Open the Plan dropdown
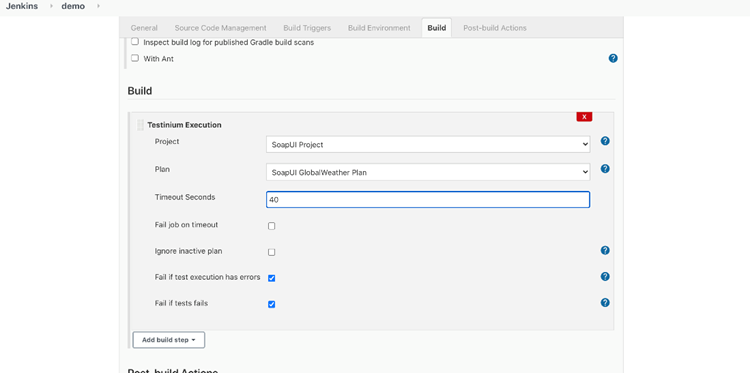 coord(428,172)
